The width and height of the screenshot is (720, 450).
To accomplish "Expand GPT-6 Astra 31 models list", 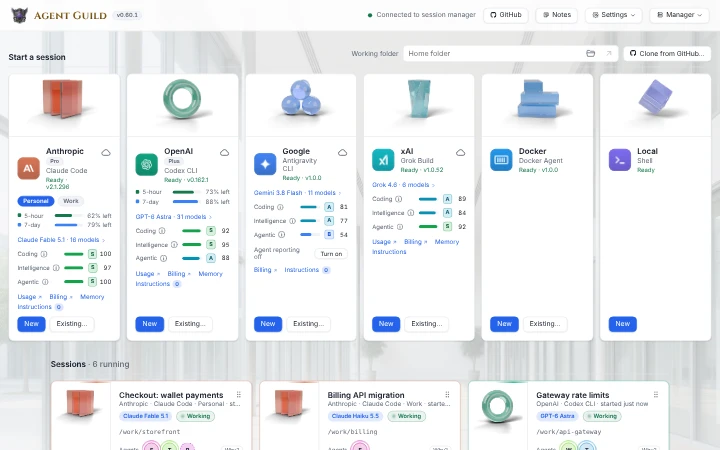I will pos(174,217).
